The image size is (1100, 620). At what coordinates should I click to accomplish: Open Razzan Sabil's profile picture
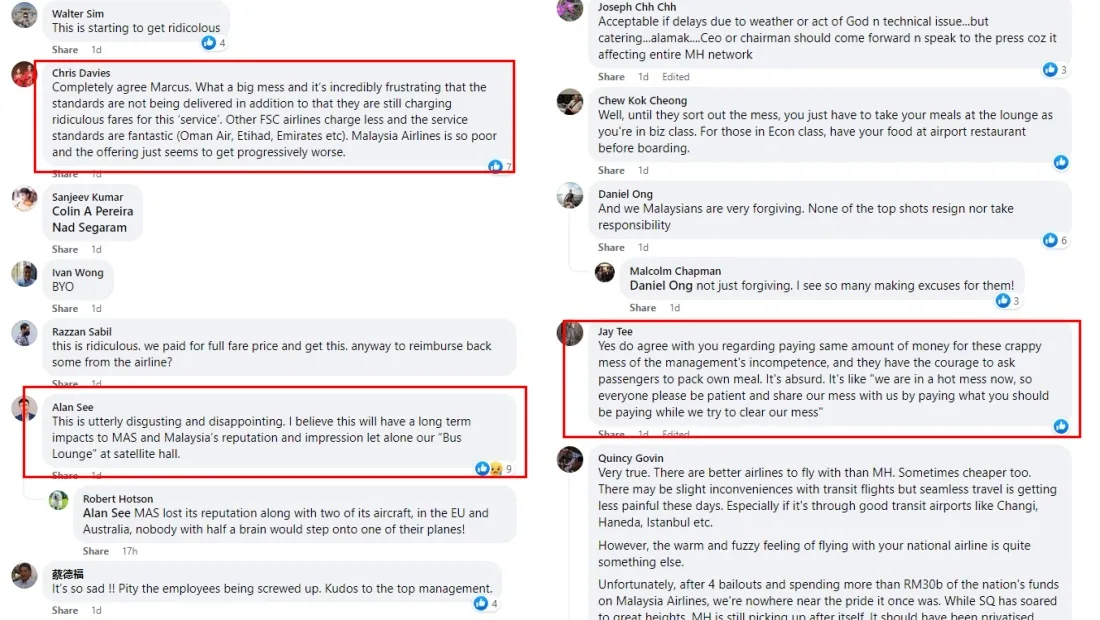(x=24, y=333)
